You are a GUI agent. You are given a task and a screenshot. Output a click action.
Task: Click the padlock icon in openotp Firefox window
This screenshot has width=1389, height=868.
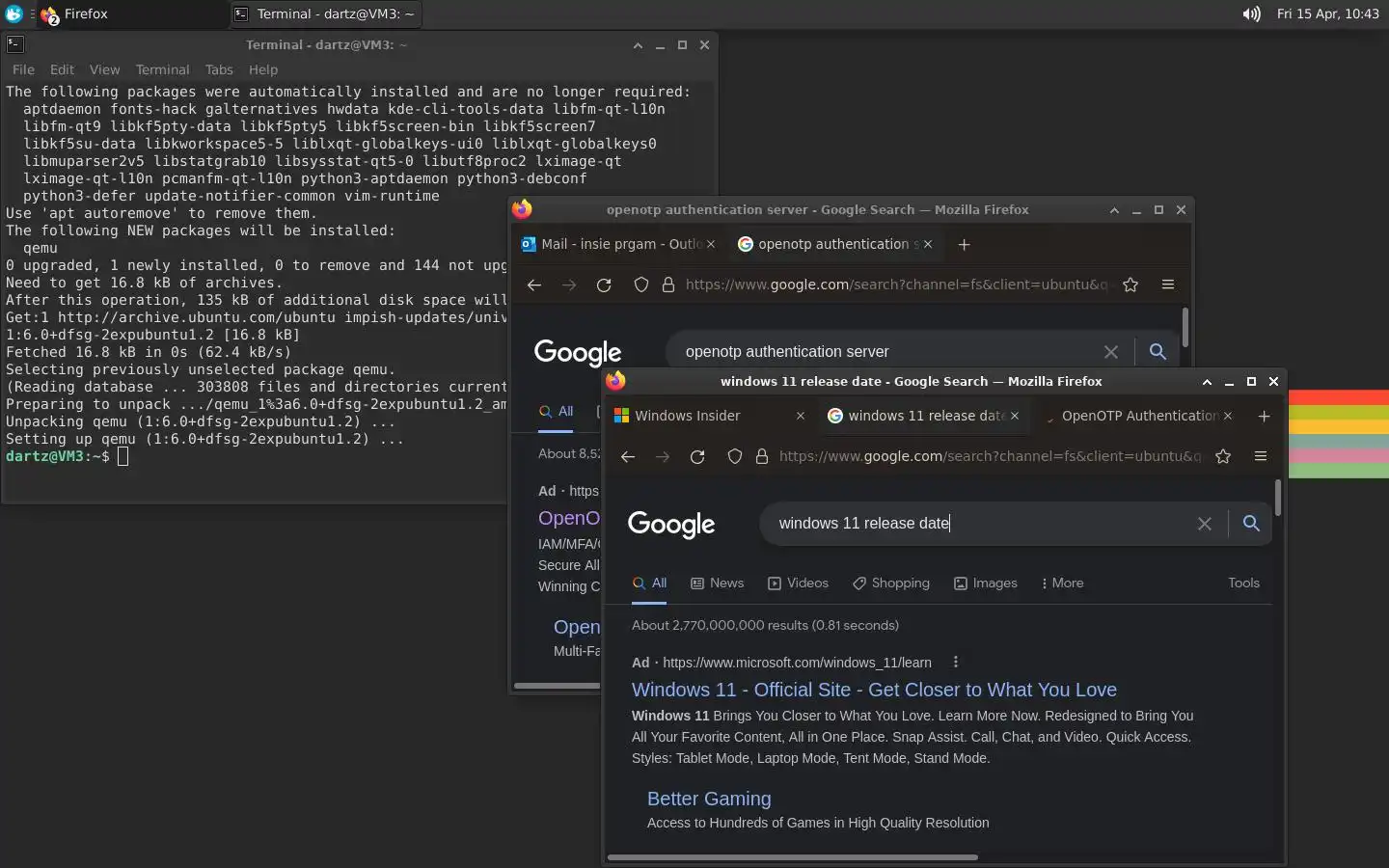coord(667,285)
